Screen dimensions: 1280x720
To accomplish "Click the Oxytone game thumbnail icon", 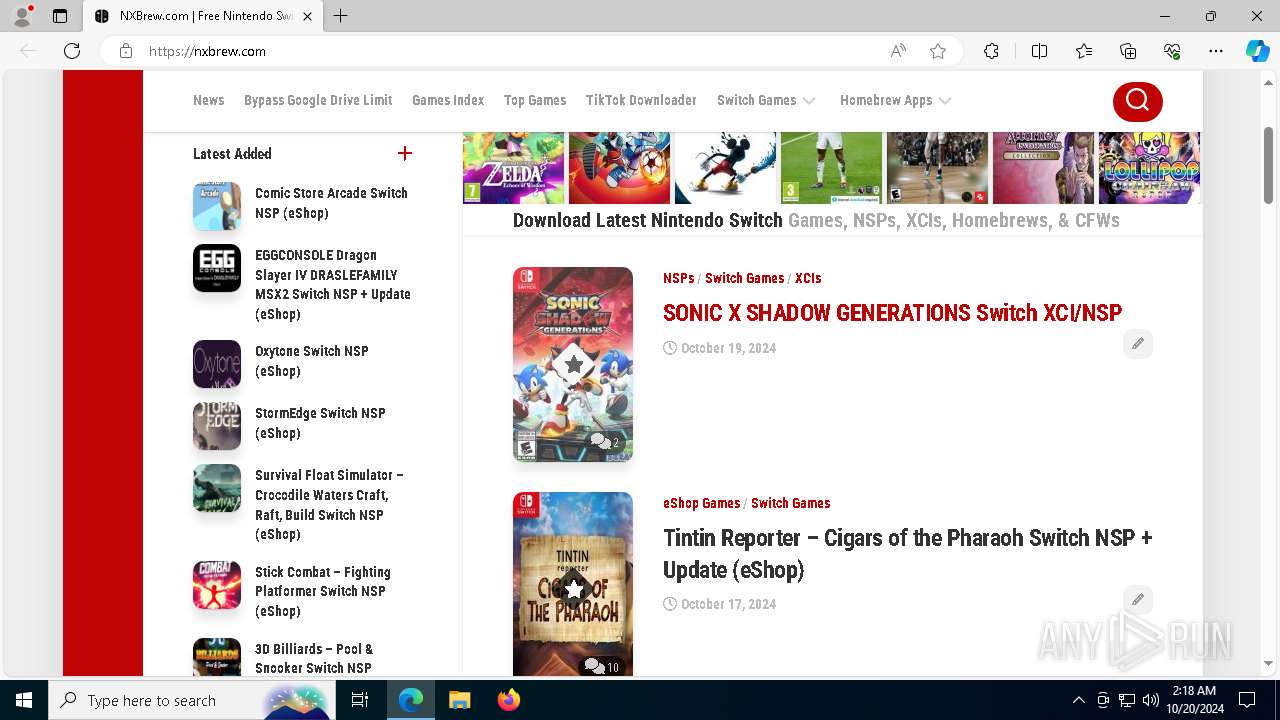I will (x=217, y=364).
